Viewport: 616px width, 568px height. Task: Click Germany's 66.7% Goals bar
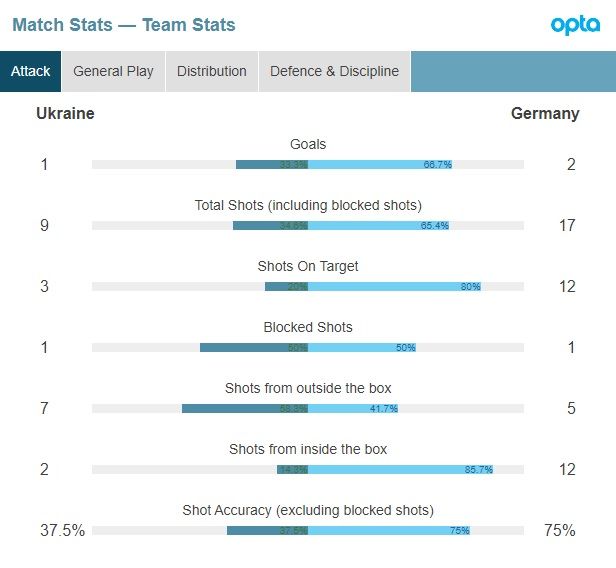pos(380,165)
